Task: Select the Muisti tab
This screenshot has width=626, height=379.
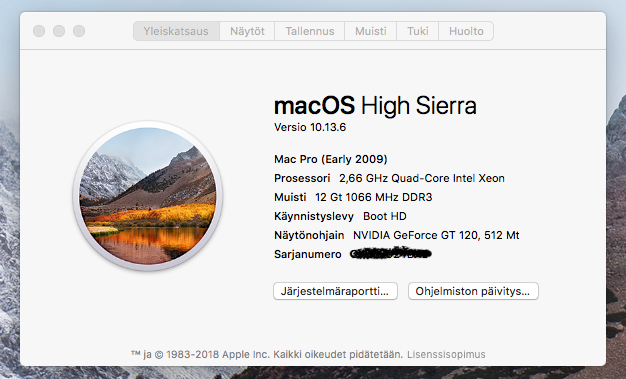Action: 370,31
